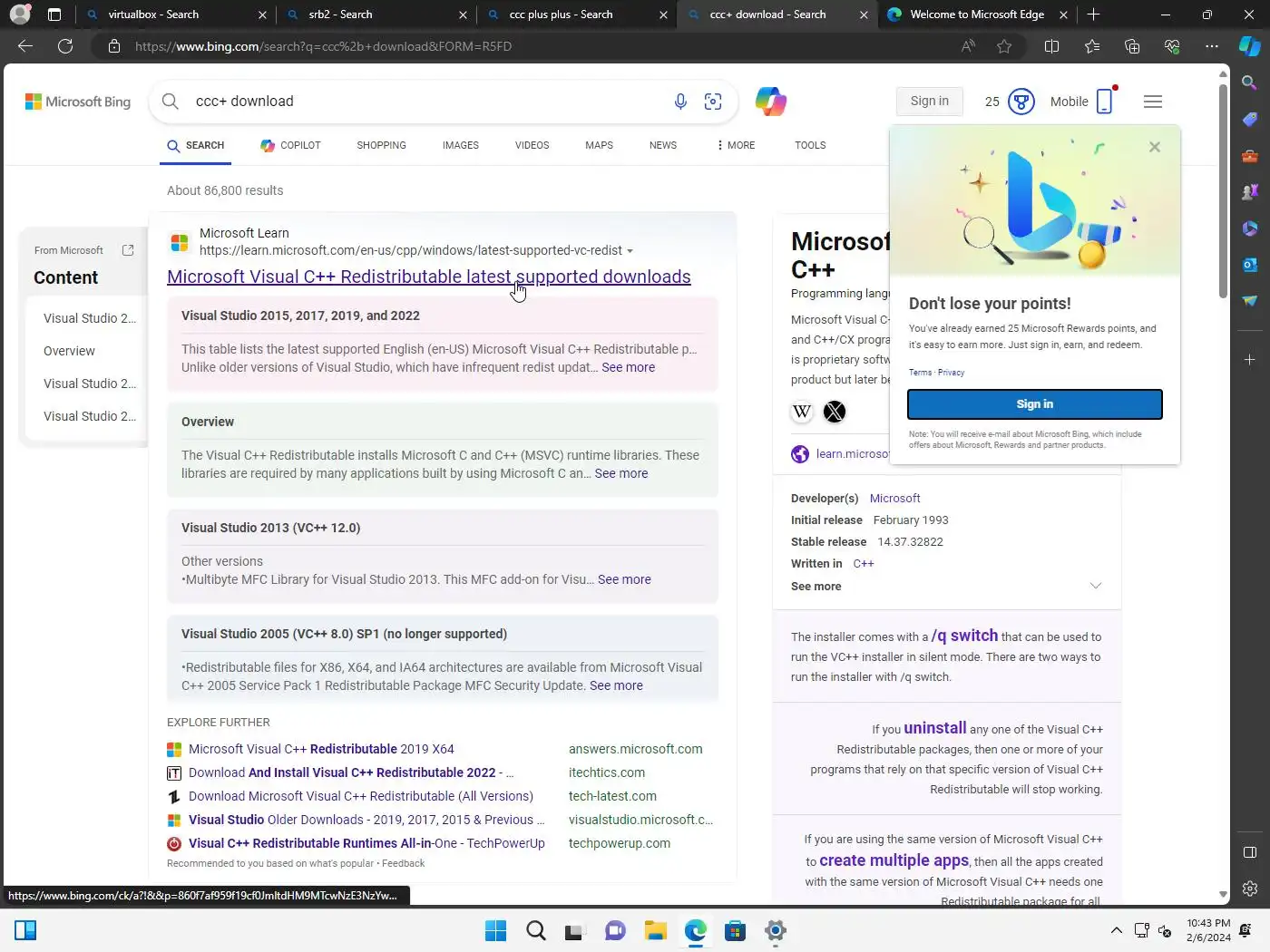The image size is (1270, 952).
Task: Click the browser Refresh button
Action: coord(65,46)
